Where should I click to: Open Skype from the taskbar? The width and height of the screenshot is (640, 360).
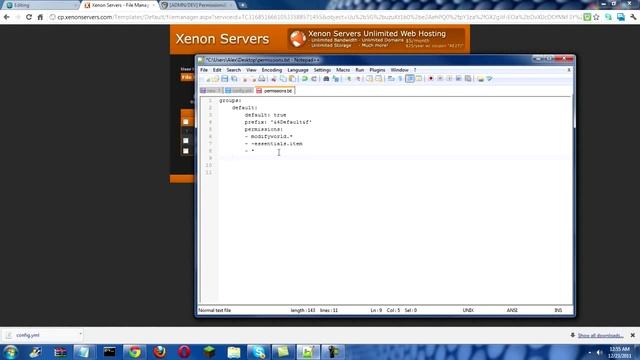coord(258,352)
